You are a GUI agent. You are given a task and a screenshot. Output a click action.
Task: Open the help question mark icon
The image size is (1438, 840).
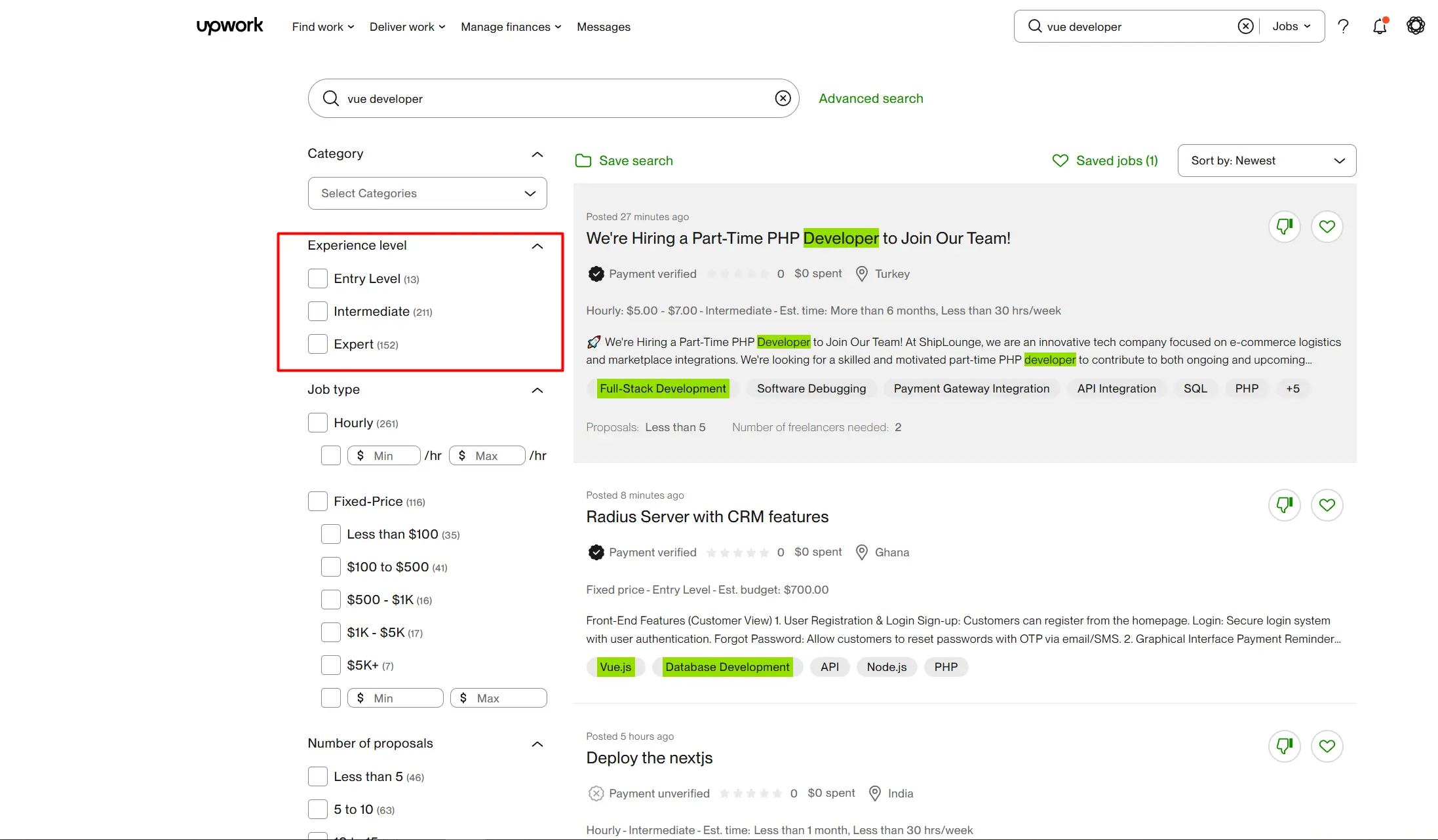click(x=1343, y=26)
